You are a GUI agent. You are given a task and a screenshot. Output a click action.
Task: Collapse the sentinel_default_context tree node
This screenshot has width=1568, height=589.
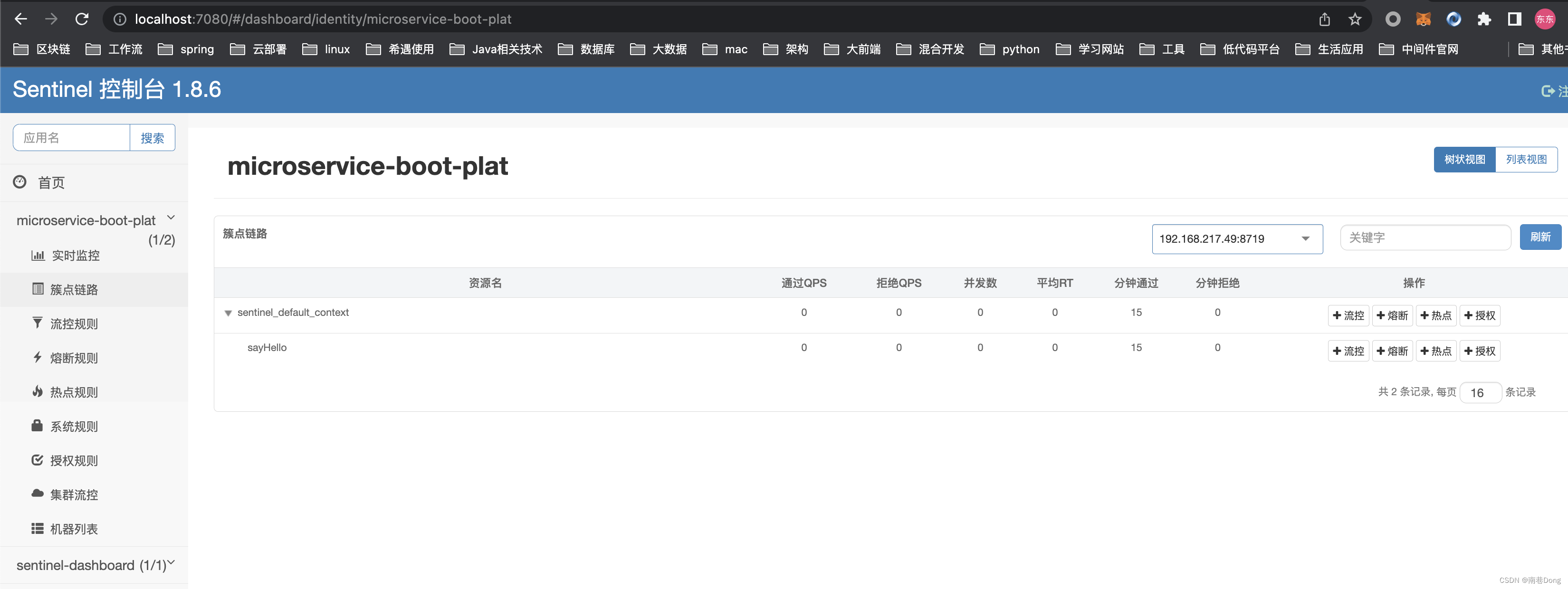[x=228, y=313]
